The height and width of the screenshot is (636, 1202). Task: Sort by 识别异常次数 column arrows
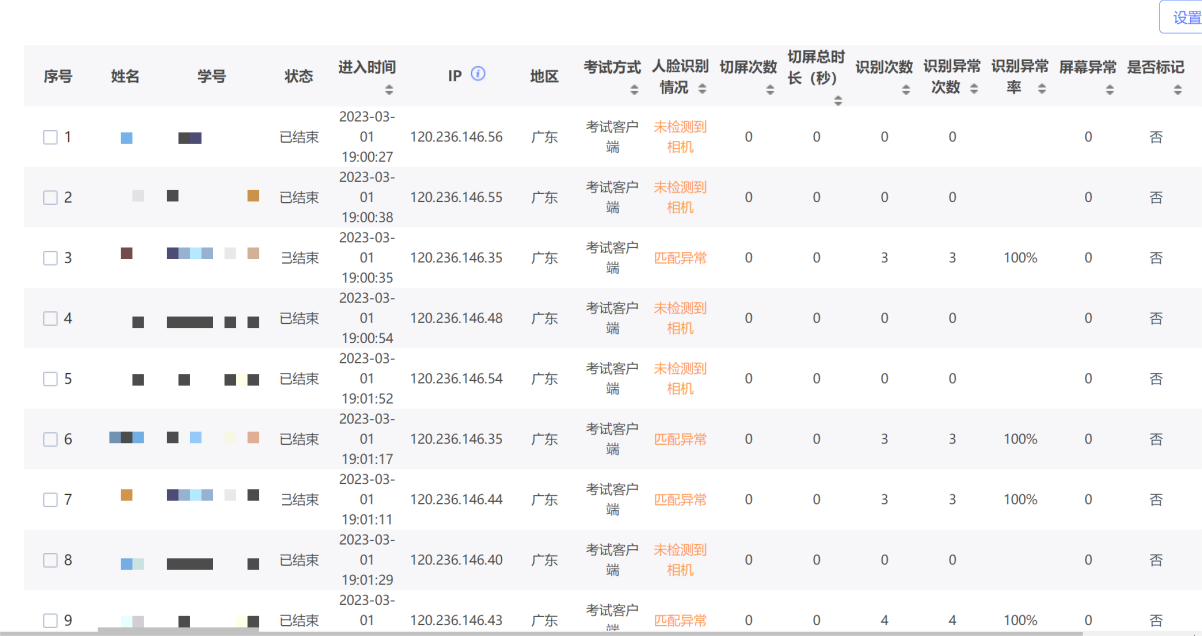click(974, 89)
